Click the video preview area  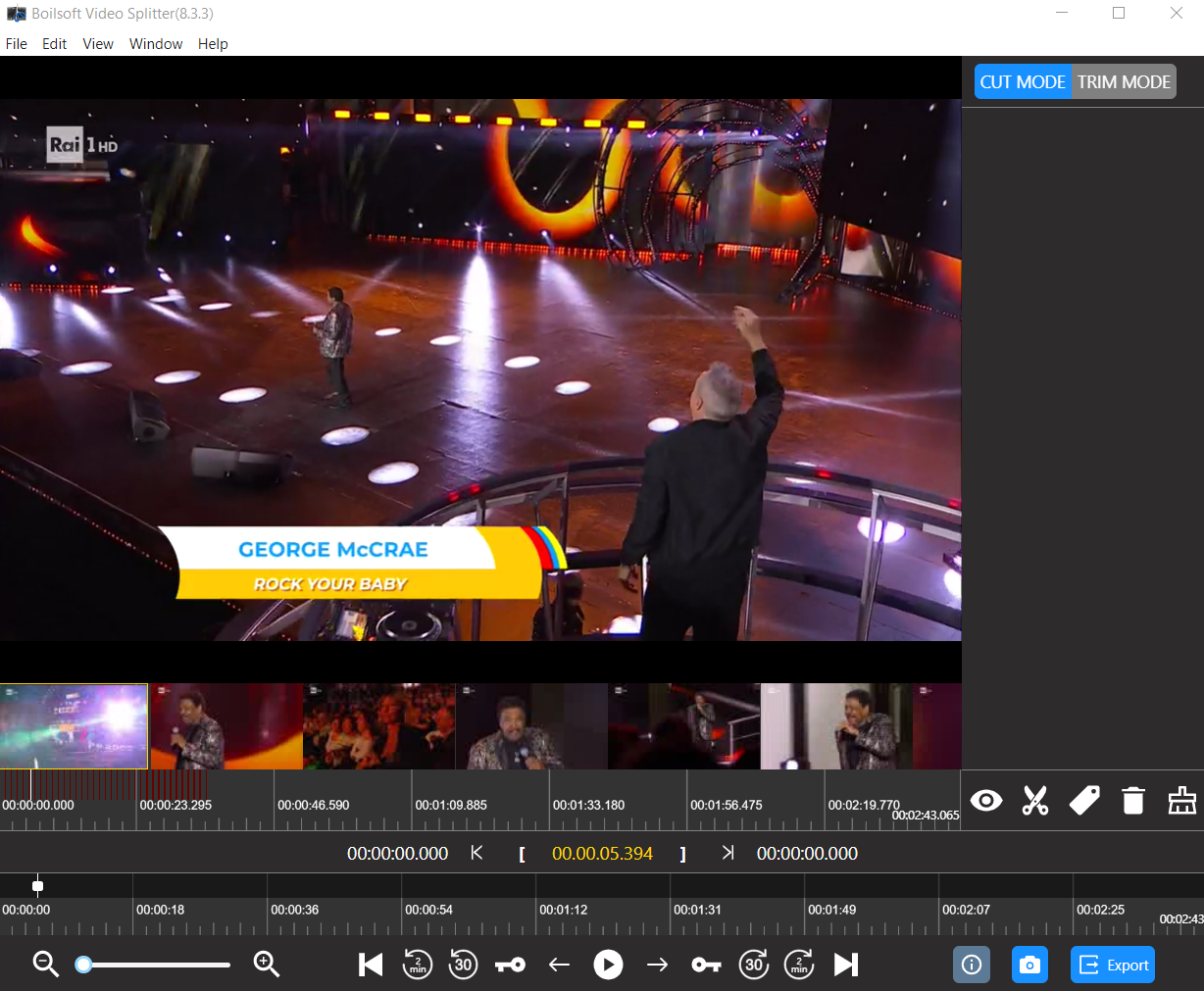coord(480,370)
